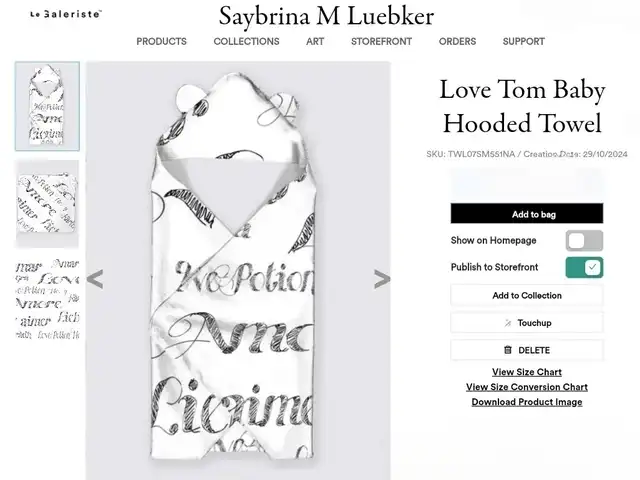Click the Add to bag button

pos(527,213)
